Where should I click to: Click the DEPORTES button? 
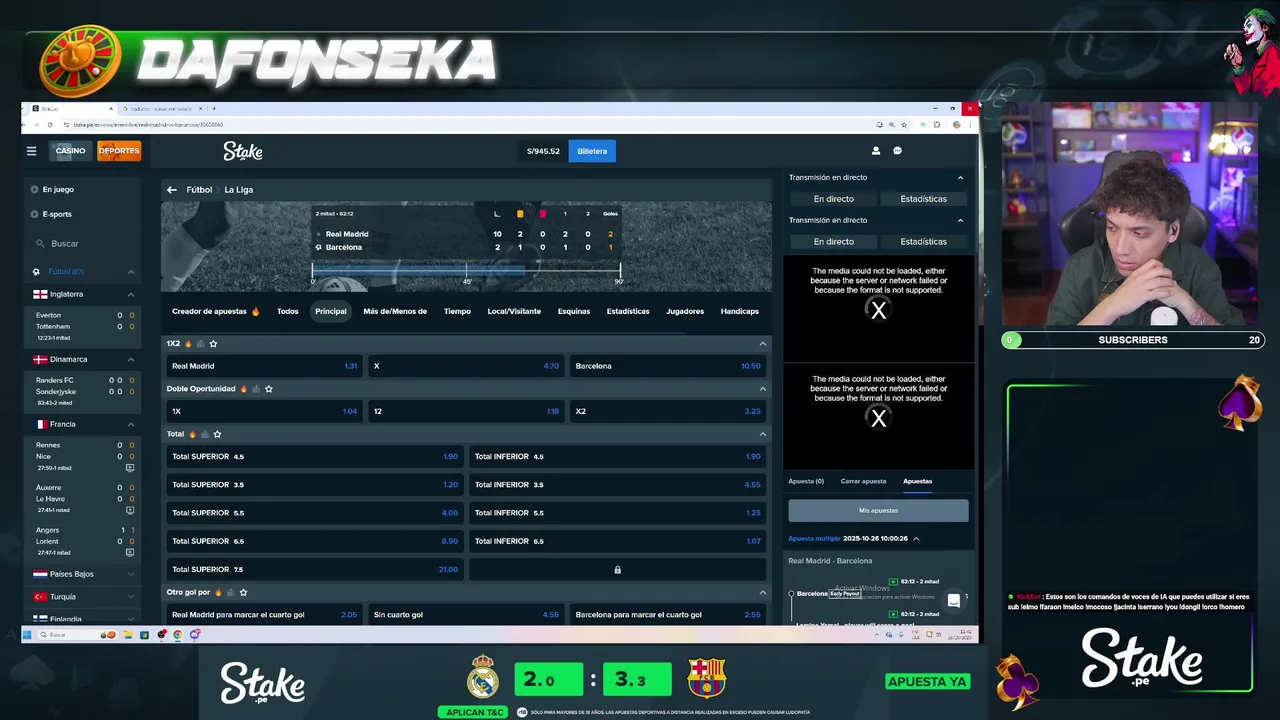click(119, 151)
